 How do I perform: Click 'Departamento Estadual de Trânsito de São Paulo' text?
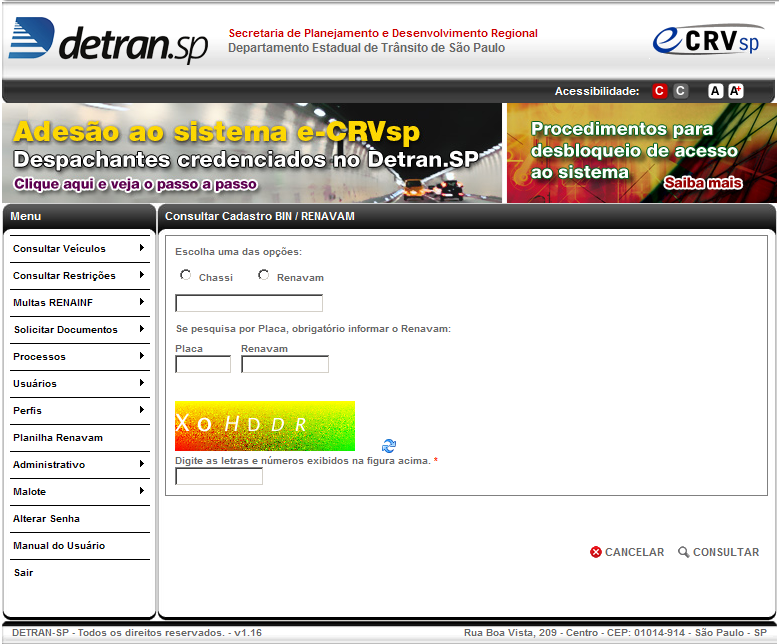pos(367,48)
